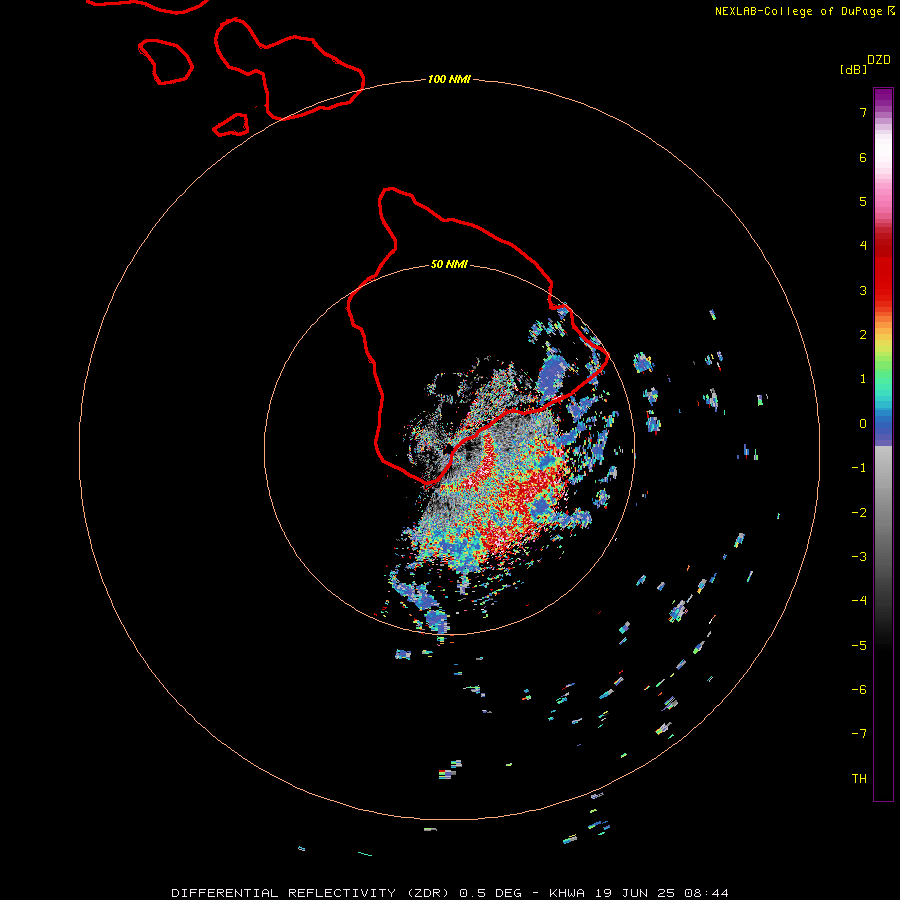Click the -2 value on color scale
Image resolution: width=900 pixels, height=900 pixels.
(x=859, y=513)
